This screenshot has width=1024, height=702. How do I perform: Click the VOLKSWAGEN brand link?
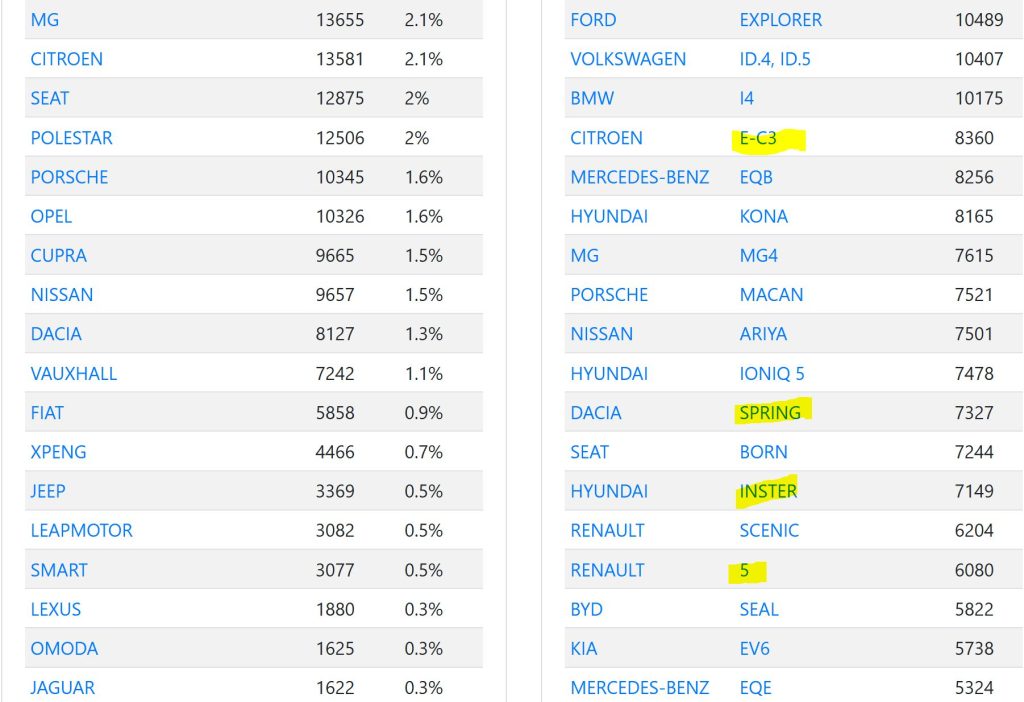(x=628, y=59)
